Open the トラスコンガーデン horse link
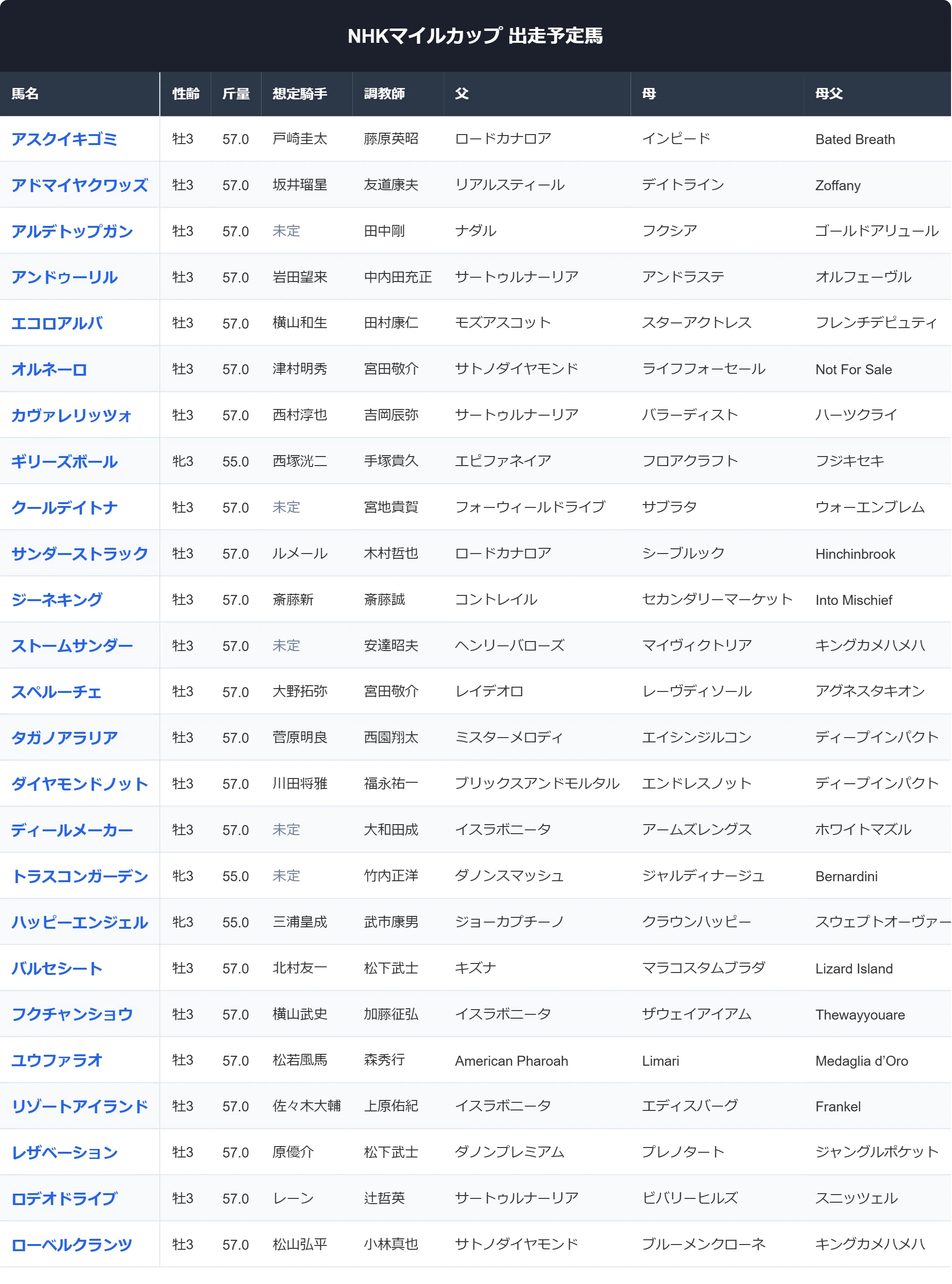Image resolution: width=952 pixels, height=1284 pixels. (79, 876)
